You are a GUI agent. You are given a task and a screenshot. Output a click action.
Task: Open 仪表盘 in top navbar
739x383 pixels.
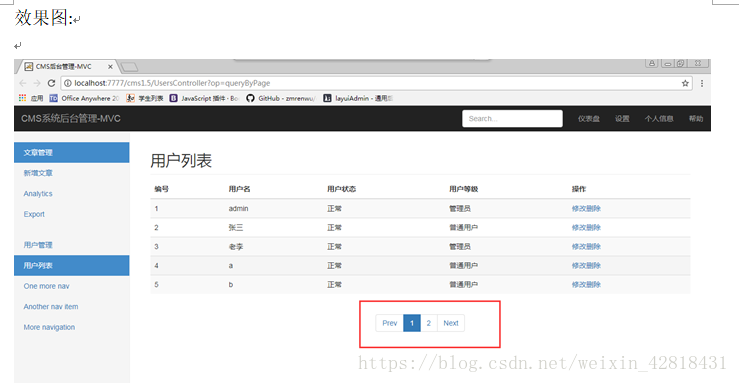tap(589, 119)
